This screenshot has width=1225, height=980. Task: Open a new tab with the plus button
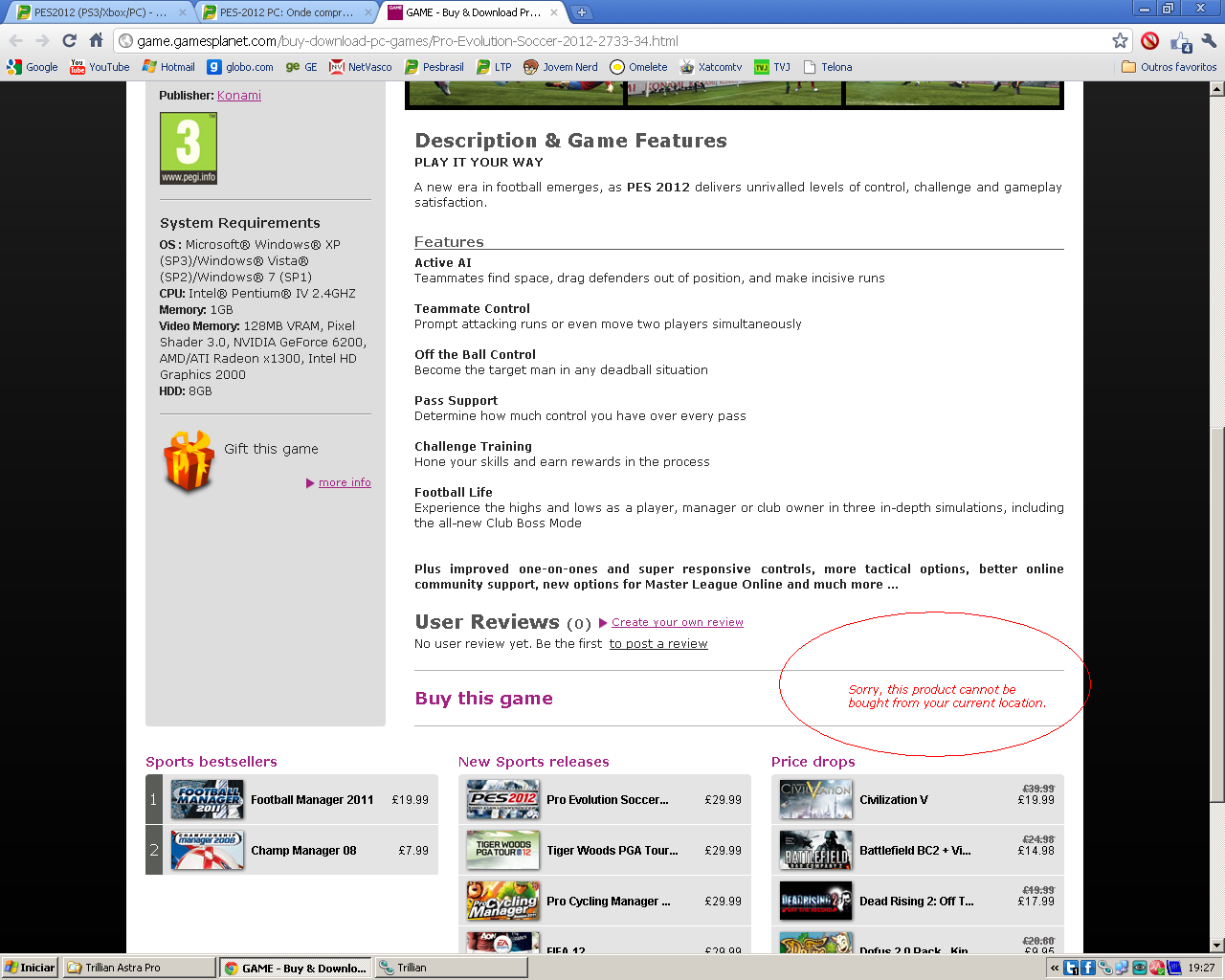tap(581, 12)
